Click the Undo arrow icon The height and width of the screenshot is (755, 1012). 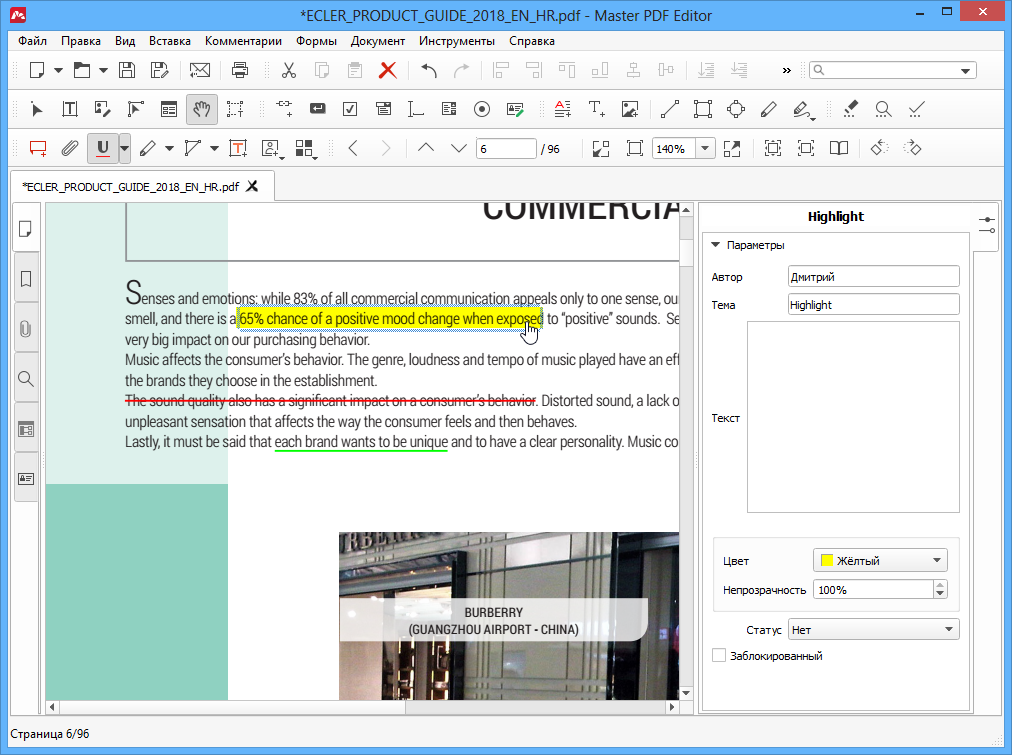428,70
